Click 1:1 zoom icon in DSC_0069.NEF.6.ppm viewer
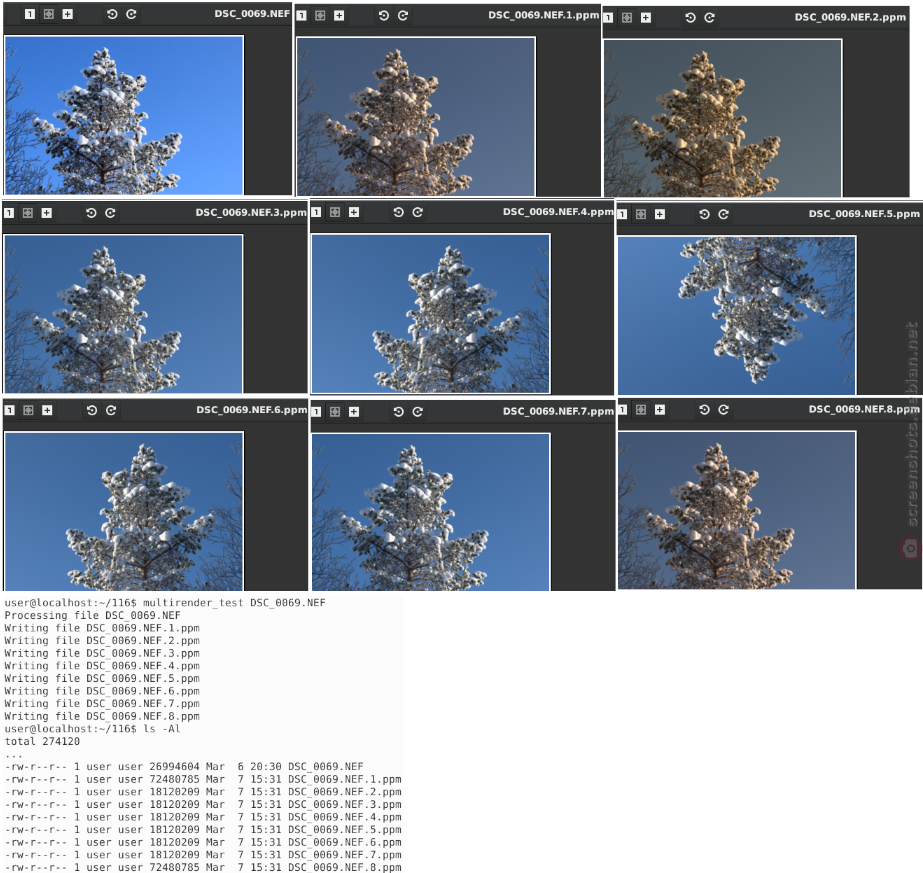The height and width of the screenshot is (873, 923). pos(9,410)
